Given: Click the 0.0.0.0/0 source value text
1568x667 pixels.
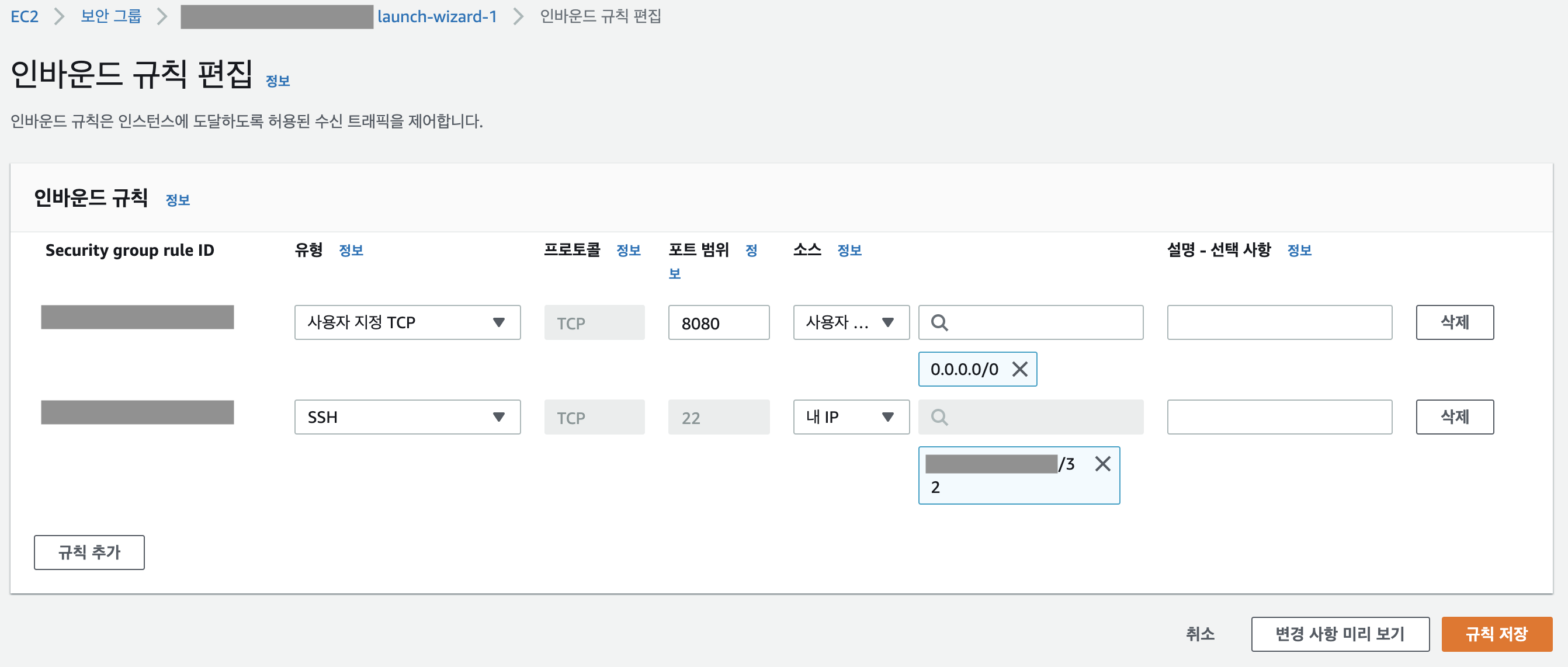Looking at the screenshot, I should [964, 369].
